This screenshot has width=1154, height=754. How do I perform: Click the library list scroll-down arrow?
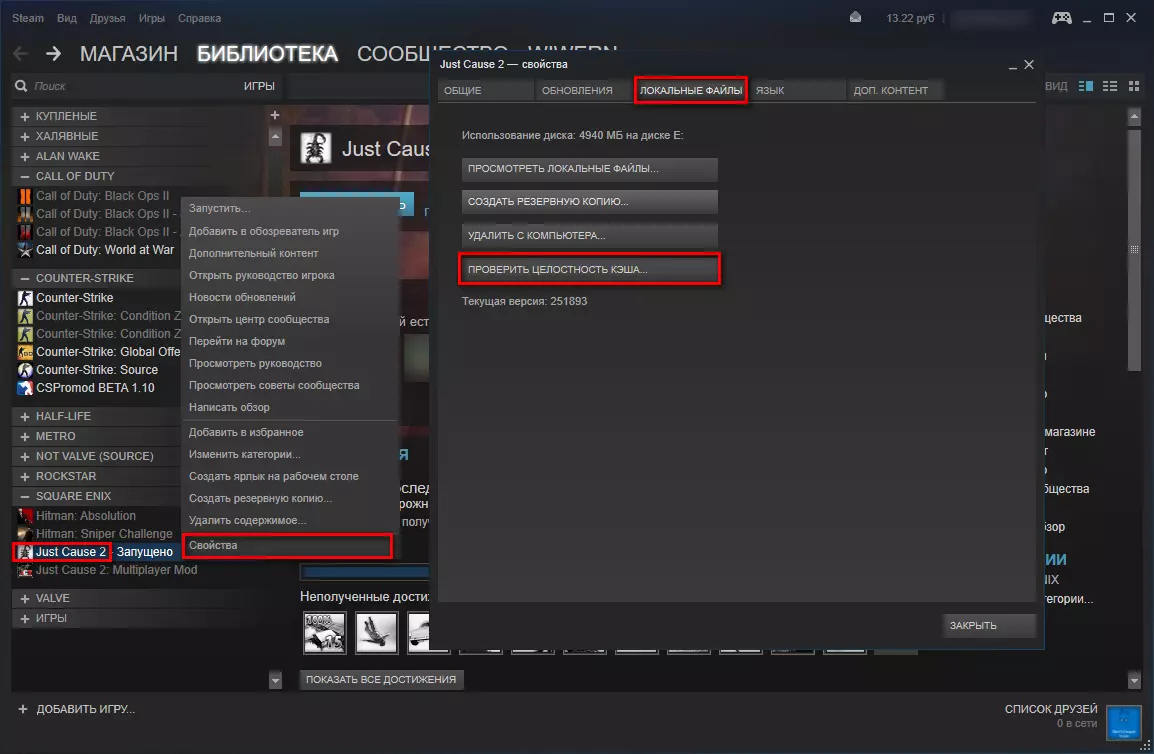coord(275,680)
